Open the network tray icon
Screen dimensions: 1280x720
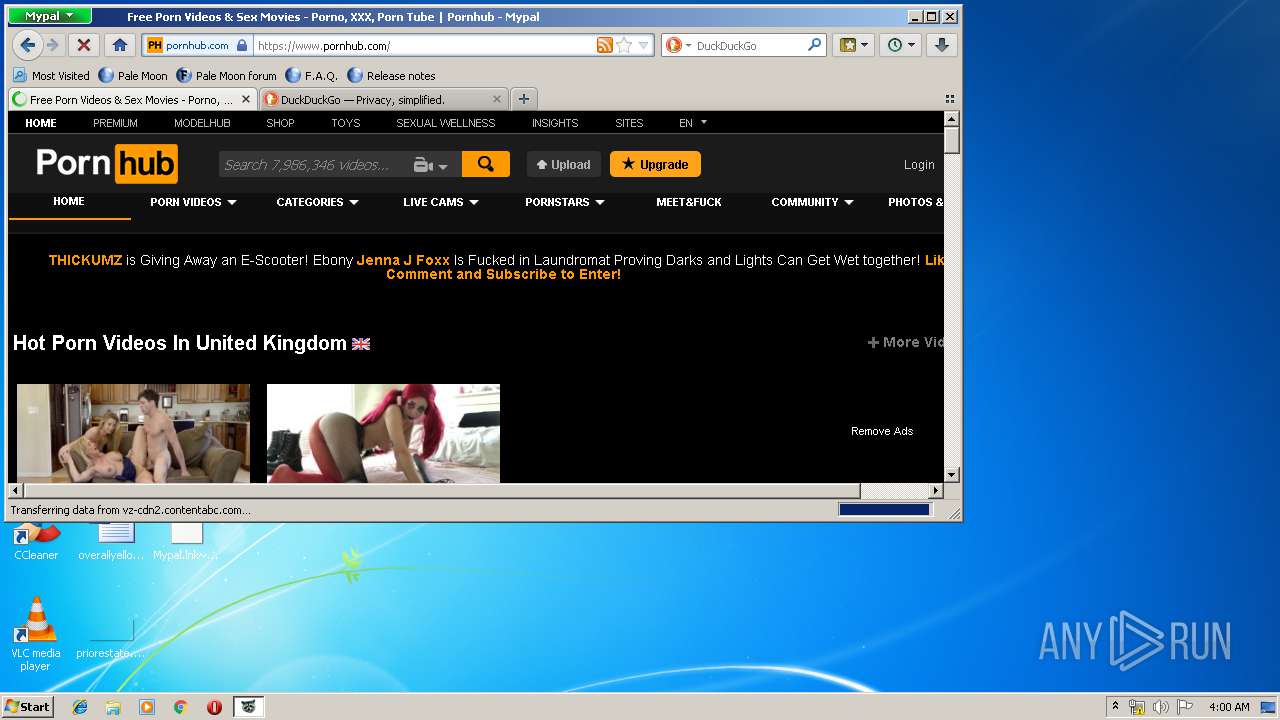coord(1137,707)
